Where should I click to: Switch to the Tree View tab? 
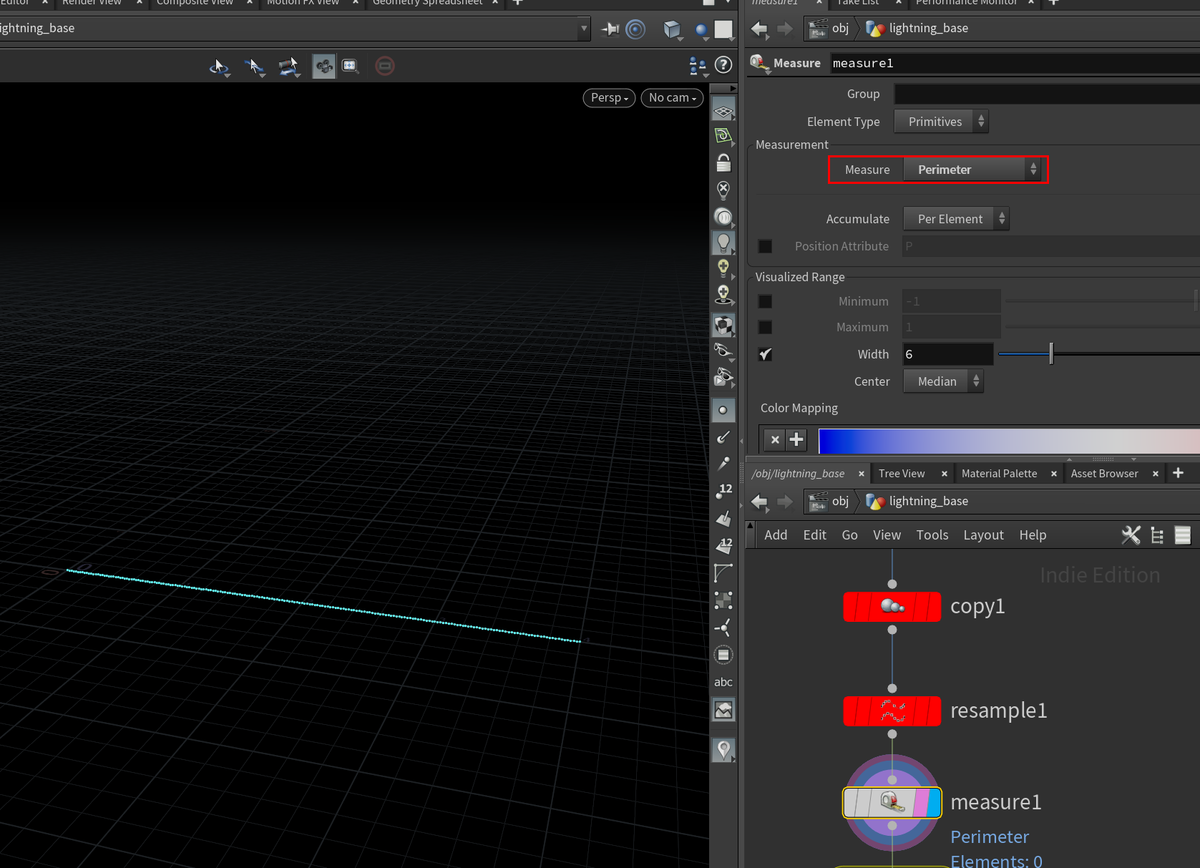[902, 473]
